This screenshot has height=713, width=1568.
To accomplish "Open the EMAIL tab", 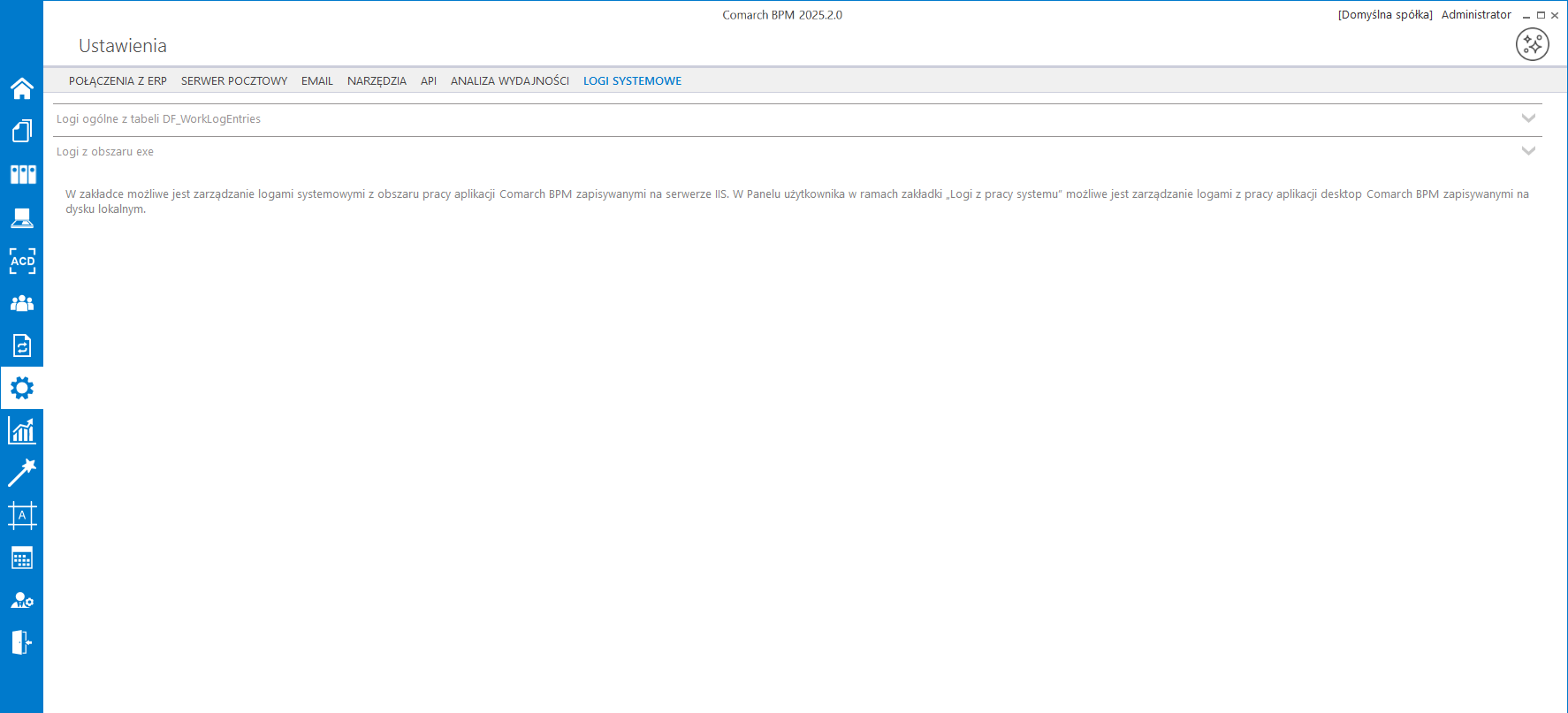I will pyautogui.click(x=317, y=80).
